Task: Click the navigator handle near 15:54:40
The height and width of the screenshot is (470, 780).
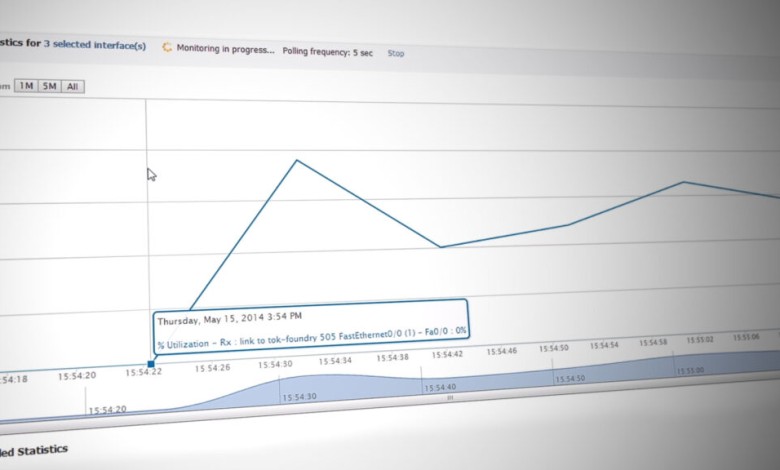Action: pyautogui.click(x=450, y=397)
